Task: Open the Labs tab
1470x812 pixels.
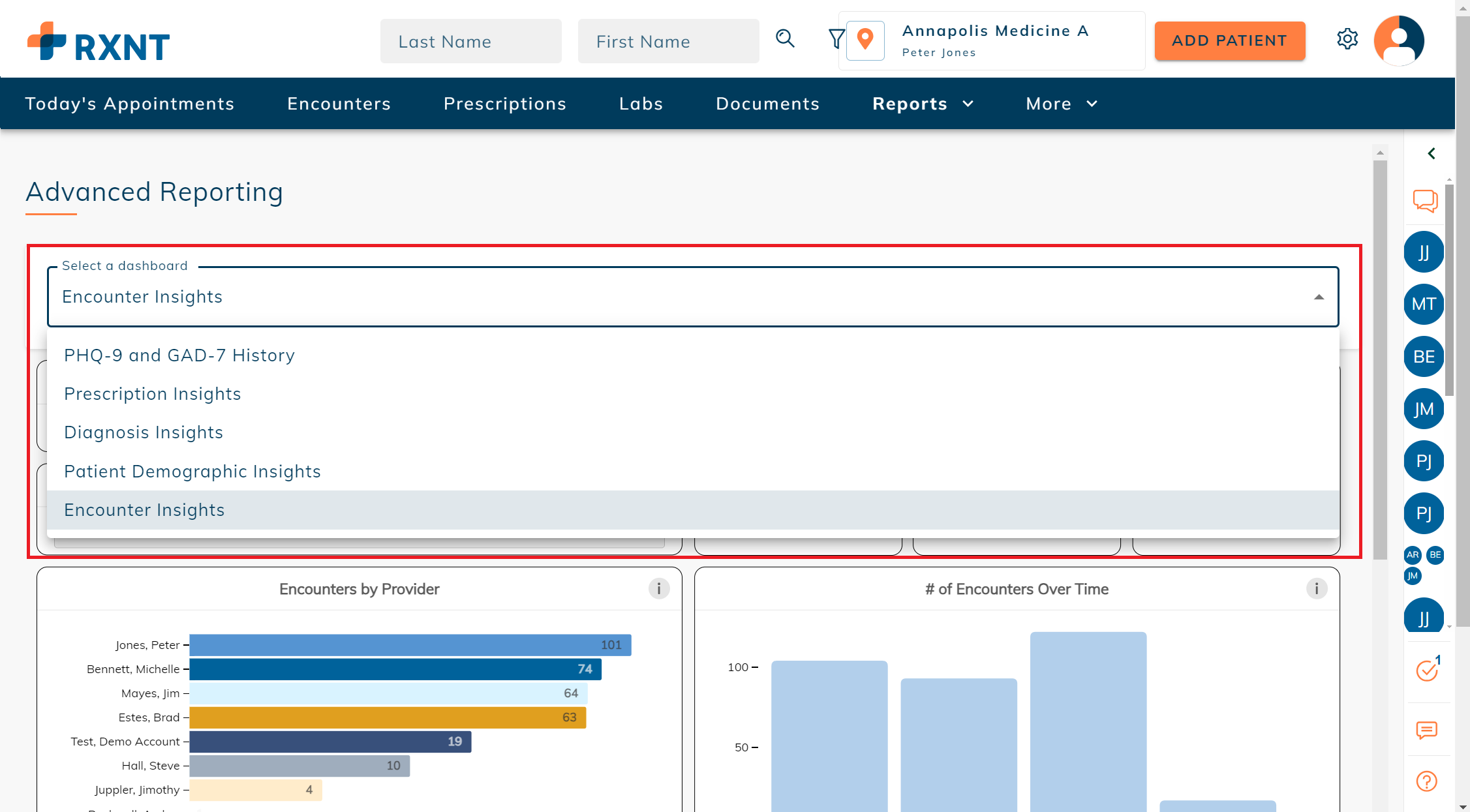Action: 641,104
